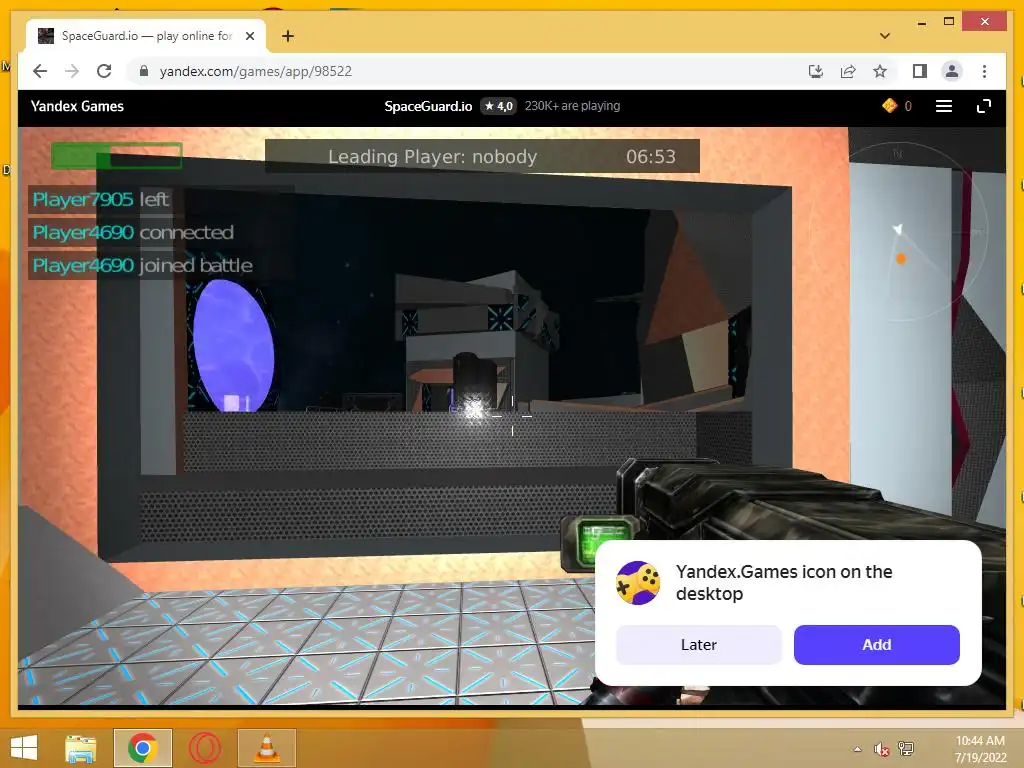This screenshot has height=768, width=1024.
Task: Close the SpaceGuard.io tab
Action: (249, 36)
